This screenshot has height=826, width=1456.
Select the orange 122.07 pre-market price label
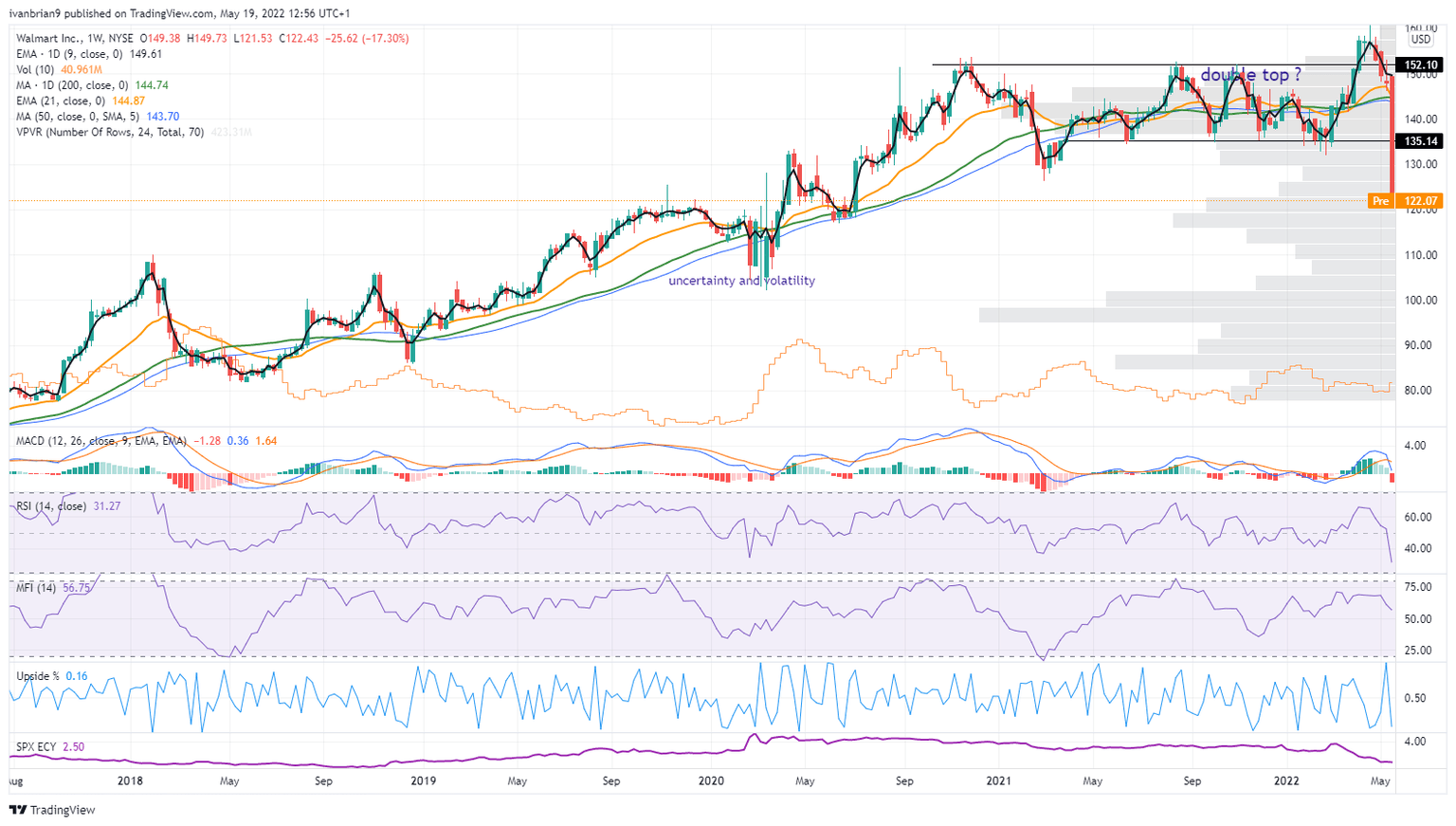tap(1421, 201)
